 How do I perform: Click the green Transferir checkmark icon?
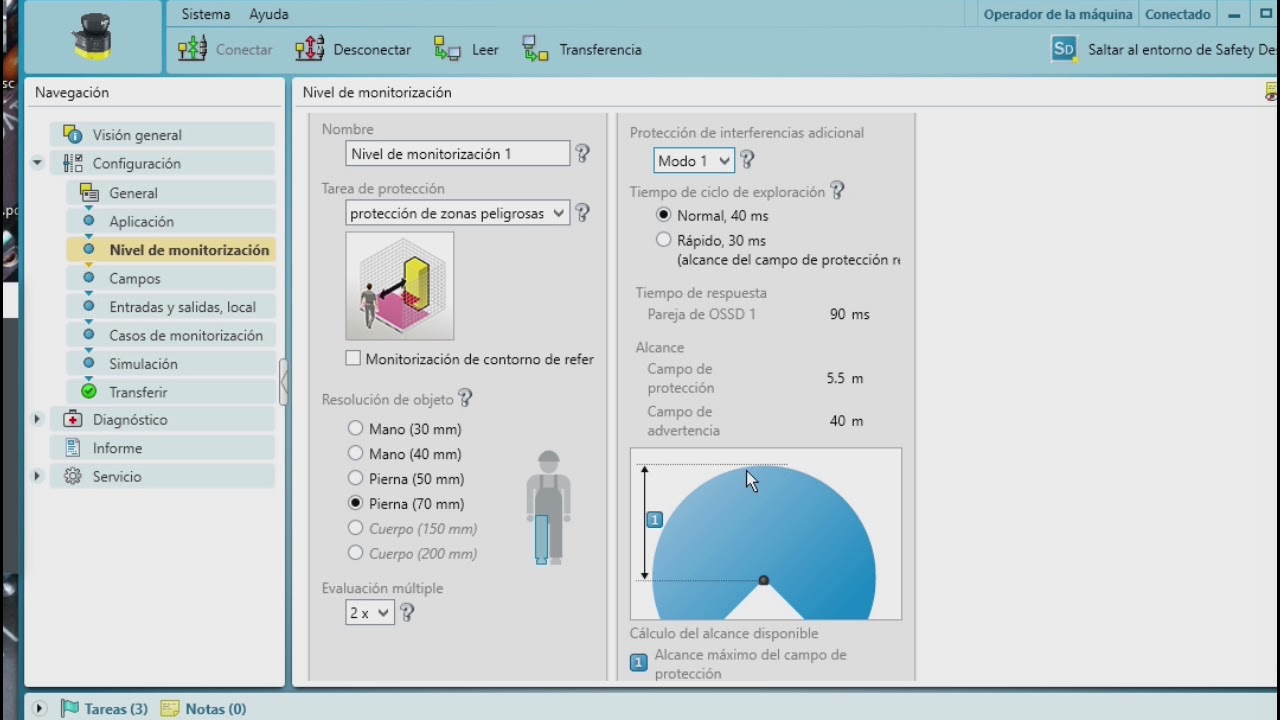click(x=89, y=392)
